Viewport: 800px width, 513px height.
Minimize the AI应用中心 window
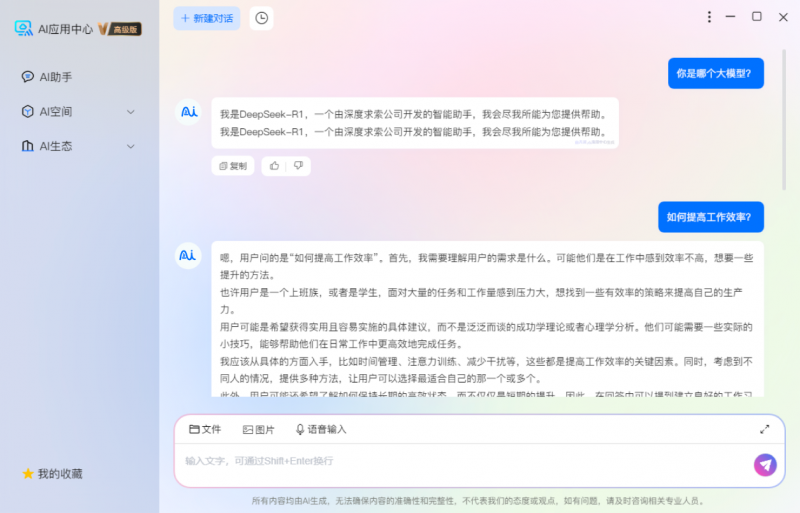(730, 17)
